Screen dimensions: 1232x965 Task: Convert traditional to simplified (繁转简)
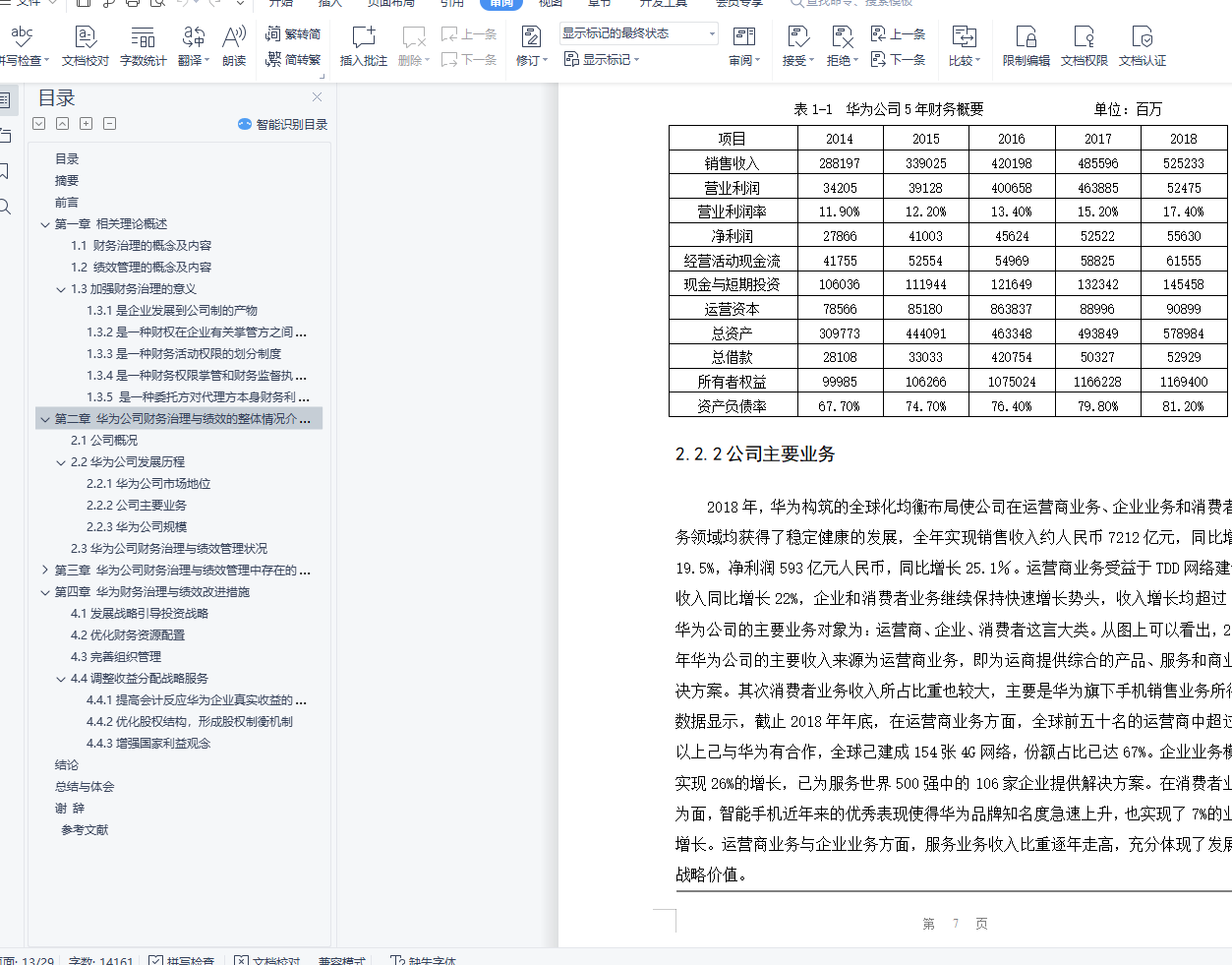pos(293,33)
